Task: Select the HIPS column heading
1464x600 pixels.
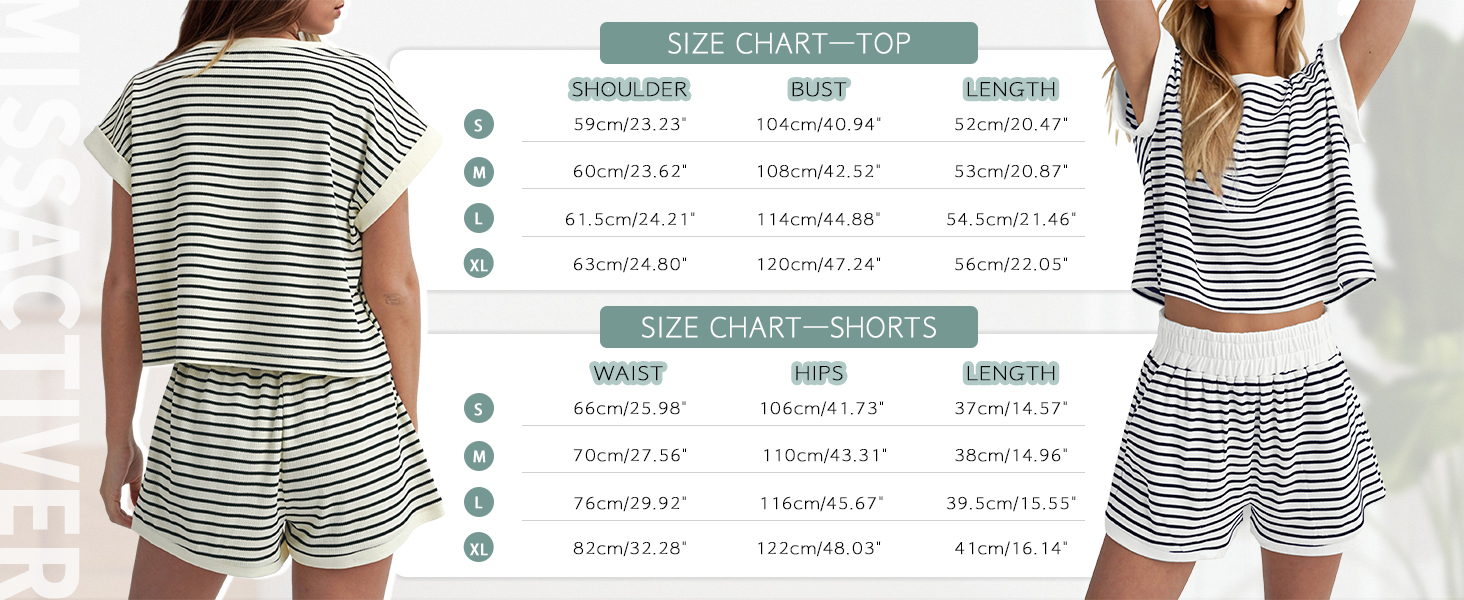Action: pos(818,373)
